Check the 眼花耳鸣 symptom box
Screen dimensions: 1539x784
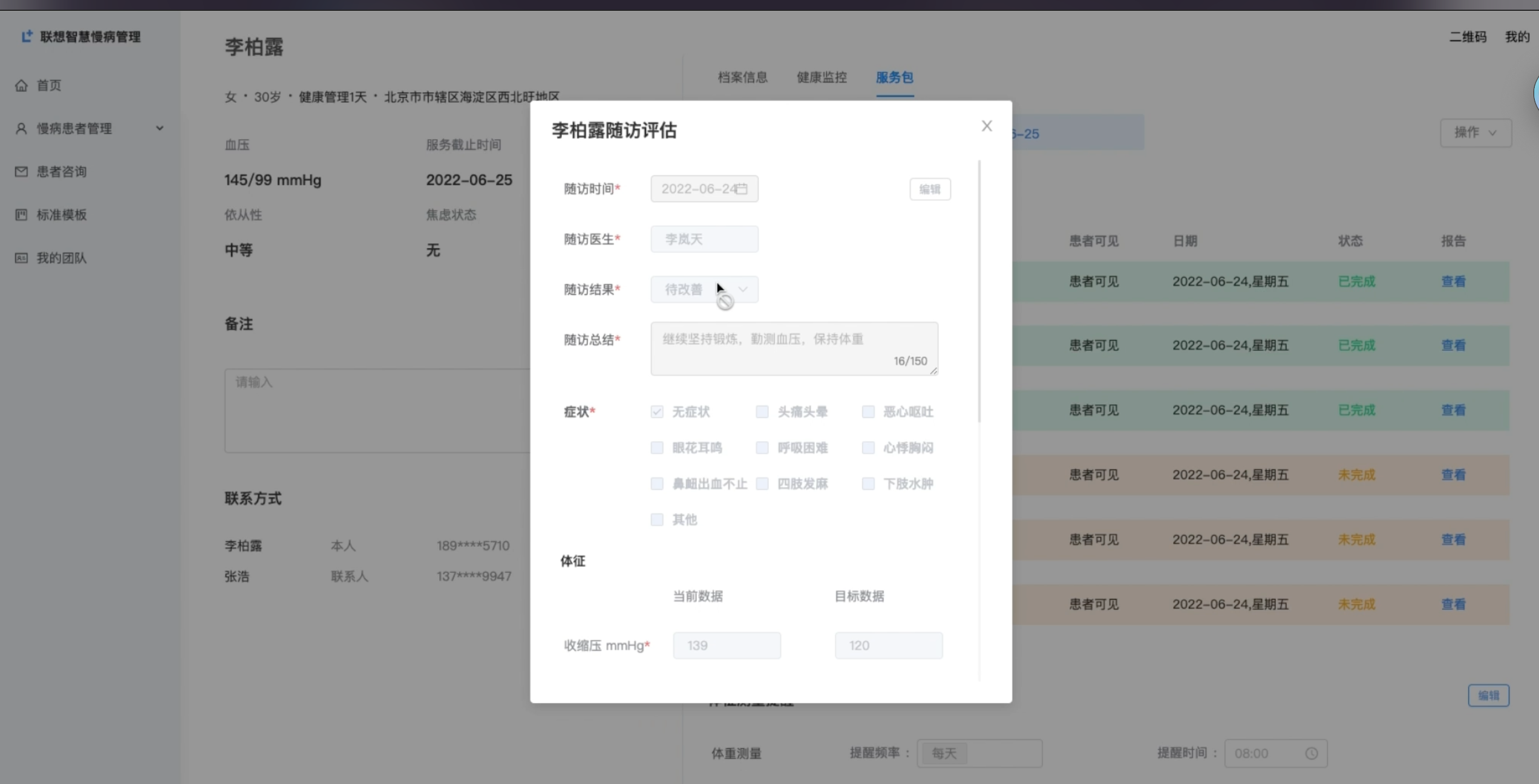click(x=657, y=448)
